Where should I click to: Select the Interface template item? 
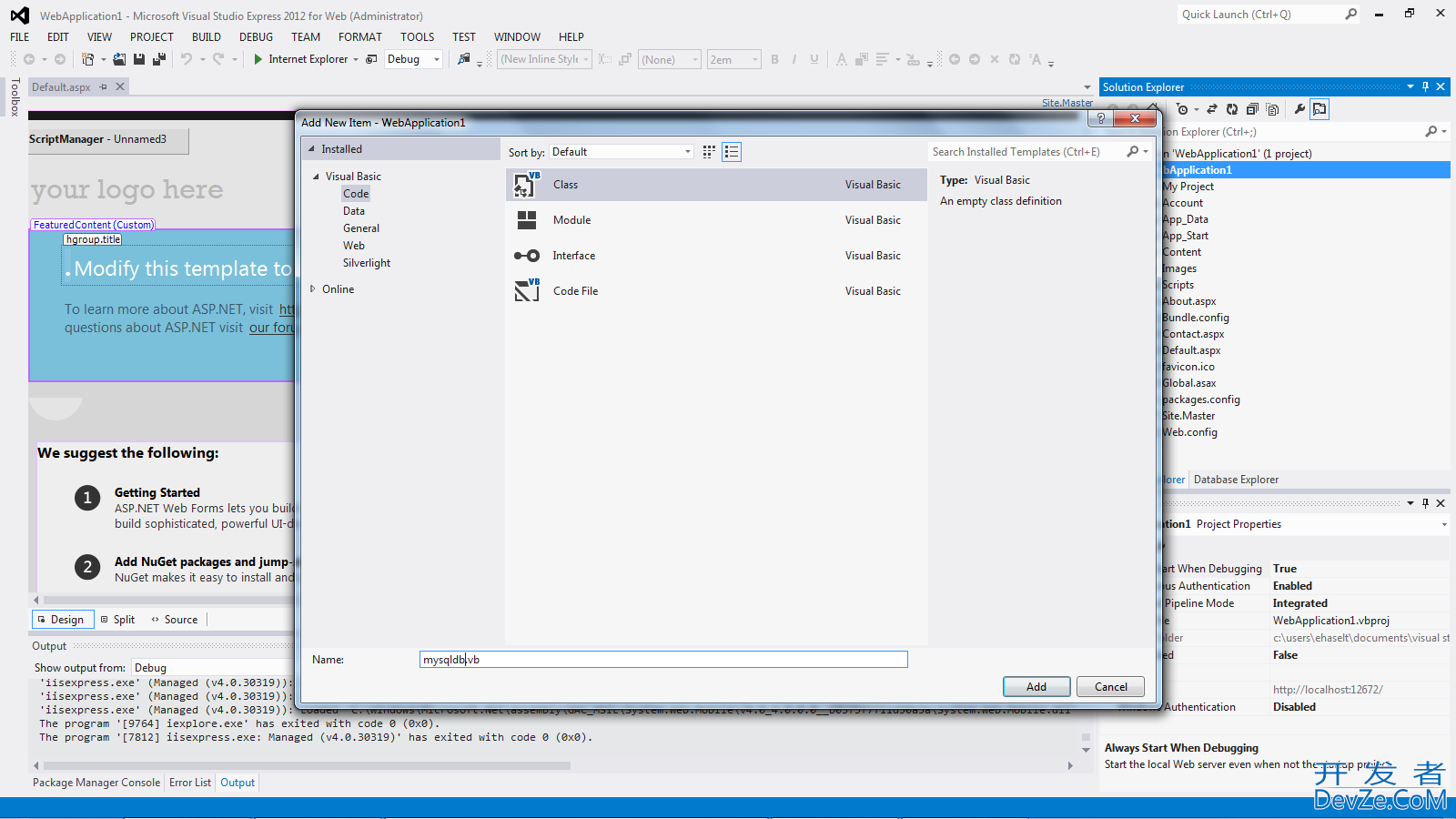(x=716, y=256)
